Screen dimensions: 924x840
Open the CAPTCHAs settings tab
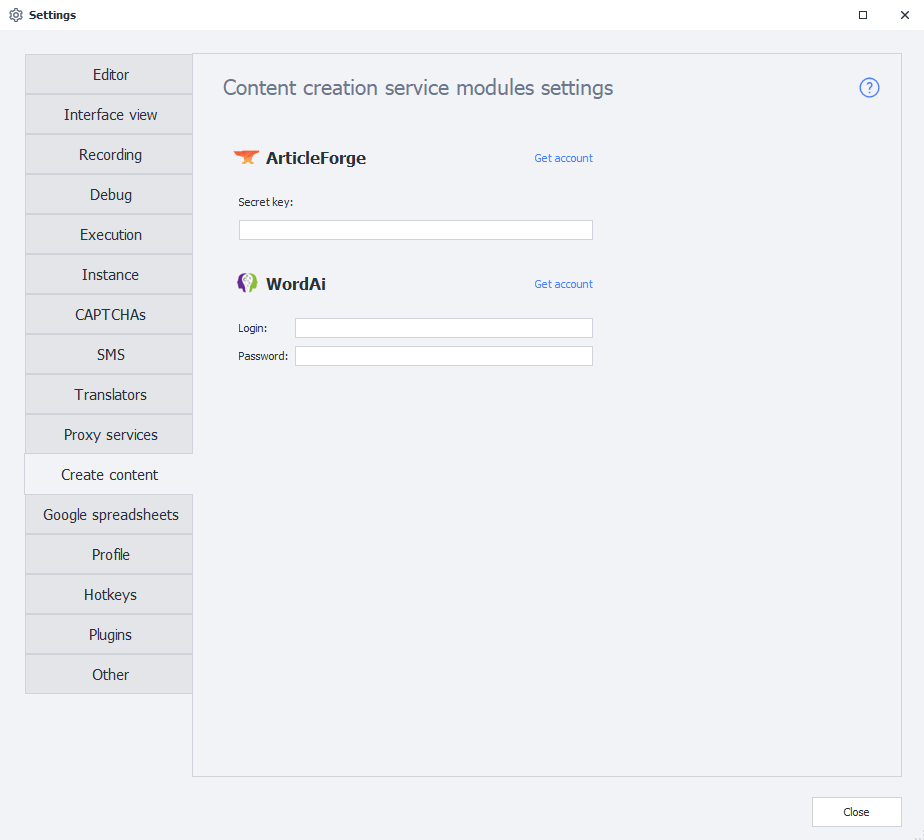pyautogui.click(x=110, y=315)
